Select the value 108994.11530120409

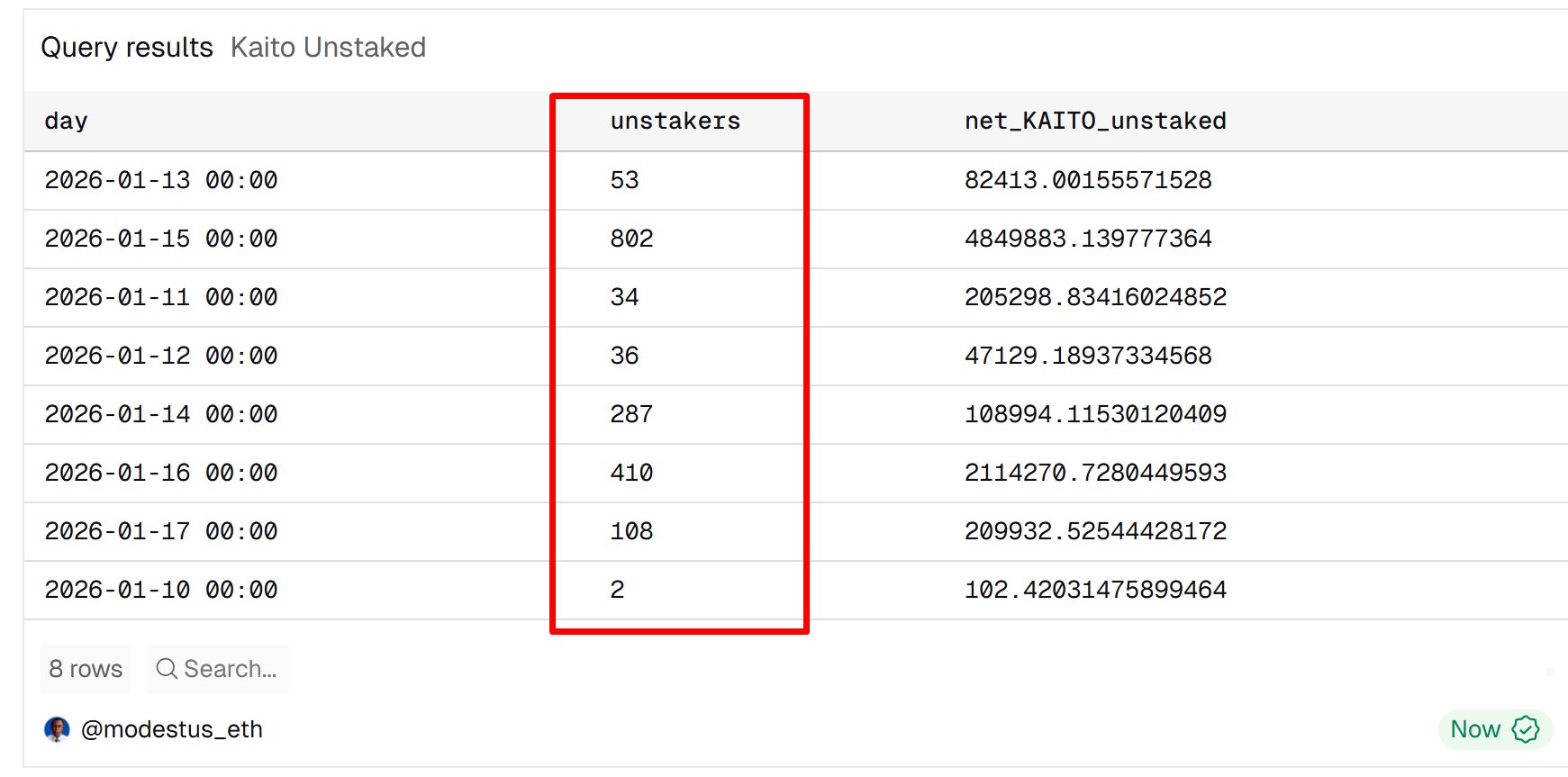click(x=1095, y=414)
